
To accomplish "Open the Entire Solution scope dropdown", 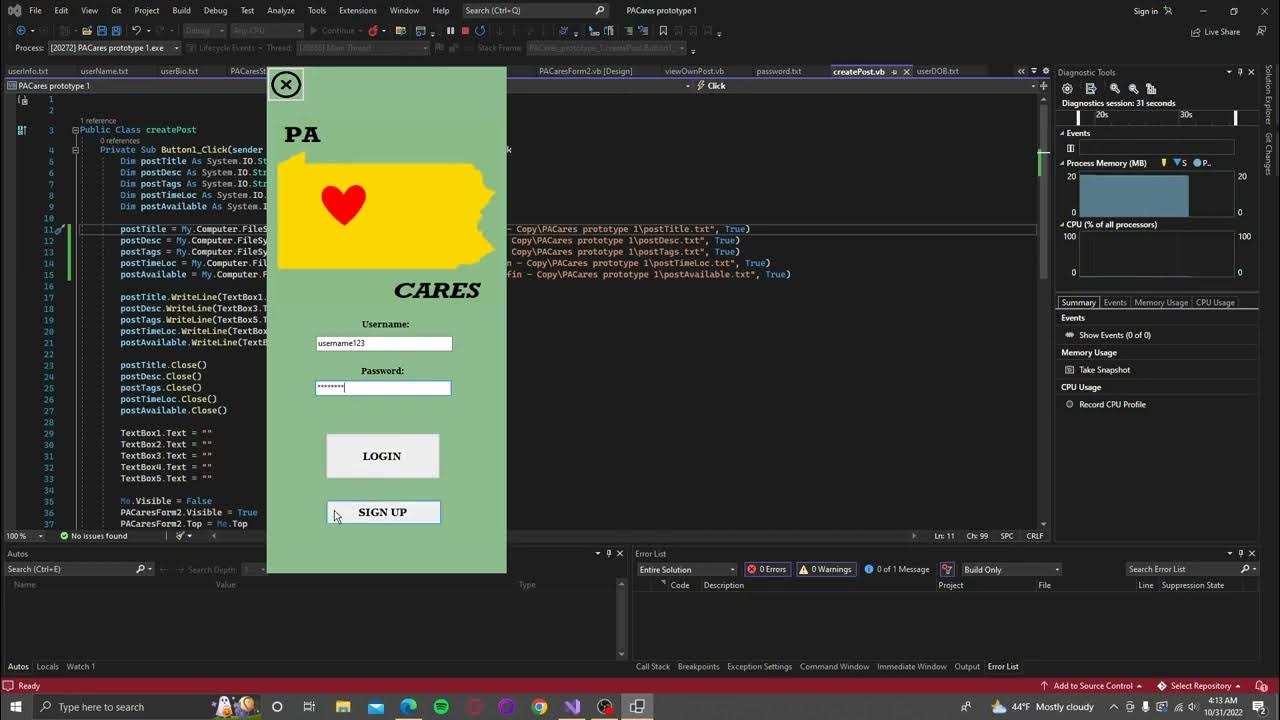I will (686, 569).
